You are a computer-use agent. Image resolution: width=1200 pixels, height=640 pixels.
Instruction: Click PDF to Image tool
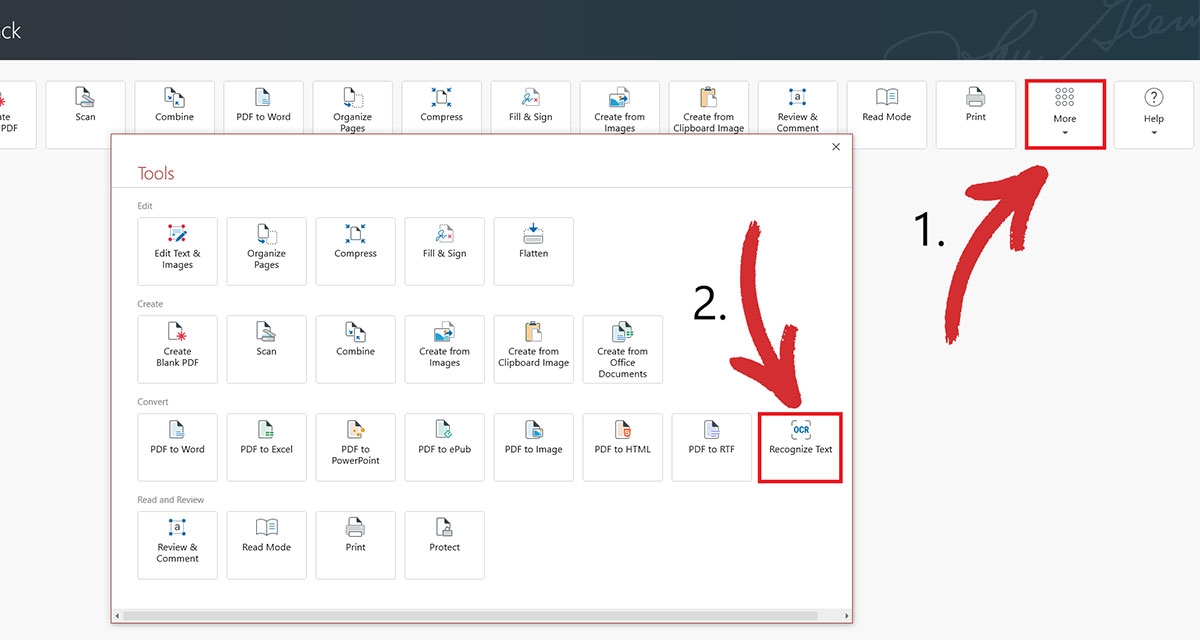point(533,447)
